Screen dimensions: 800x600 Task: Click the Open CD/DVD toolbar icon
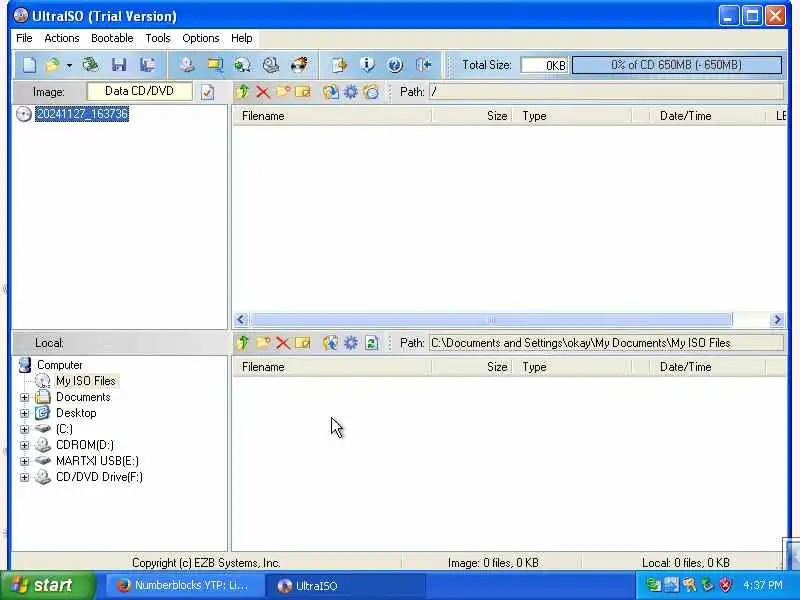click(x=91, y=65)
